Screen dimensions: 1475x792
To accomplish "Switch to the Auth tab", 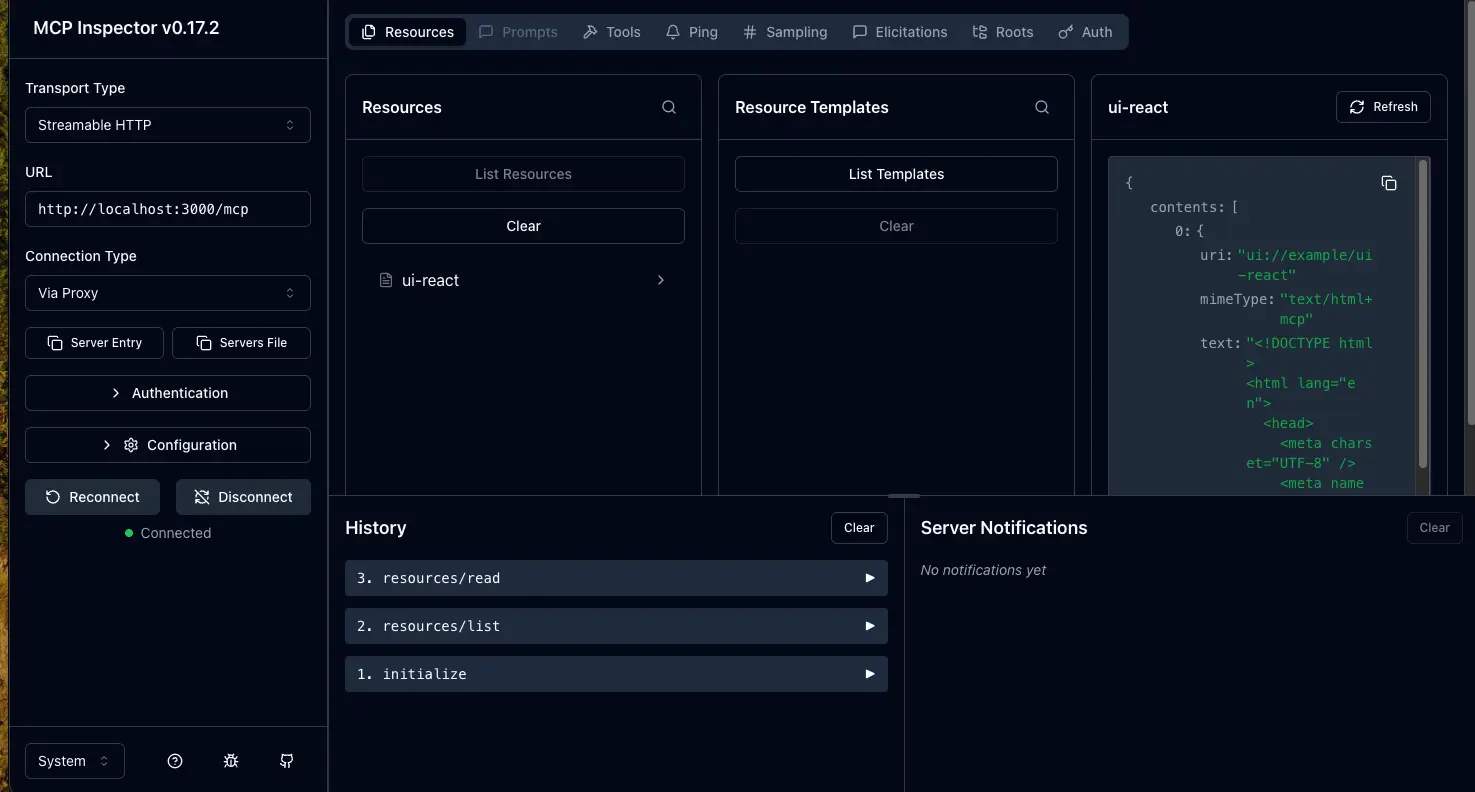I will pyautogui.click(x=1086, y=32).
